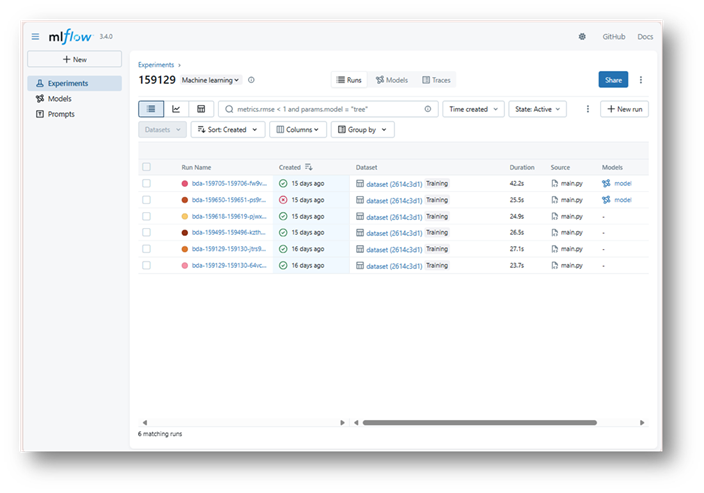Image resolution: width=704 pixels, height=493 pixels.
Task: Select checkbox for run bda-159129-159130-64vc
Action: [146, 265]
